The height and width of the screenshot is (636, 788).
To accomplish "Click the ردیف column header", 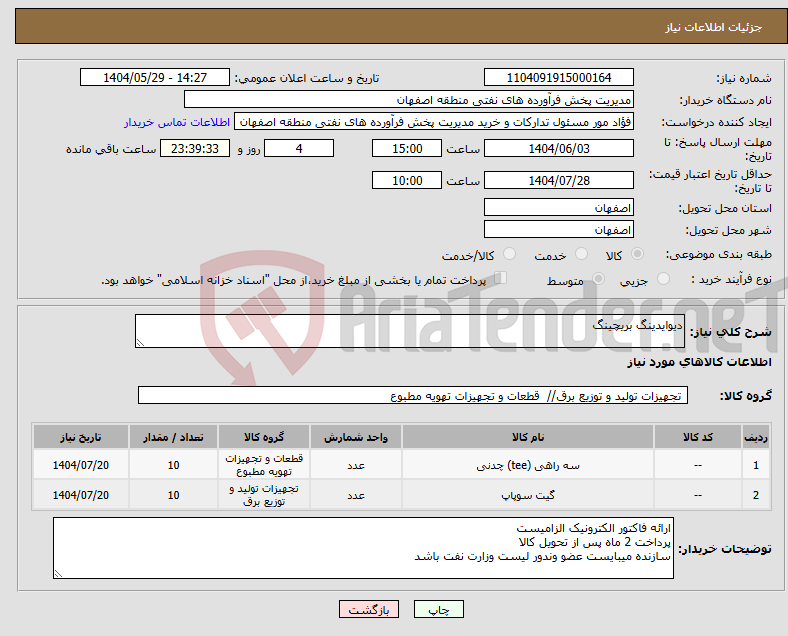I will pos(755,437).
